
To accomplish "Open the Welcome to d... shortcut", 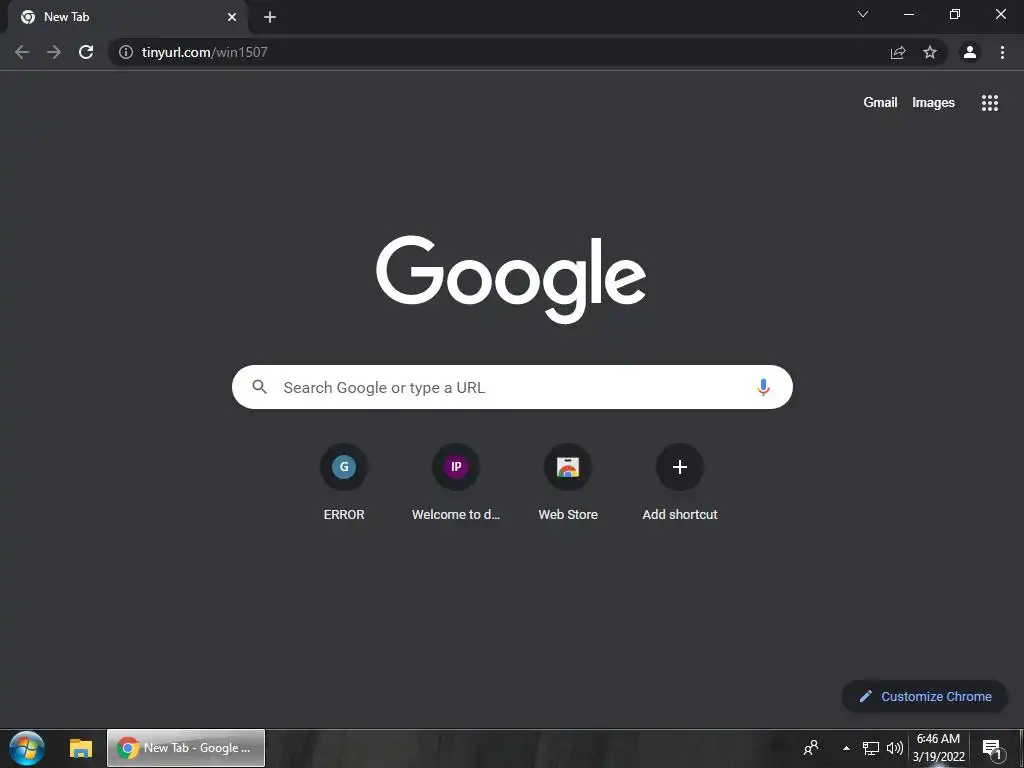I will click(456, 483).
